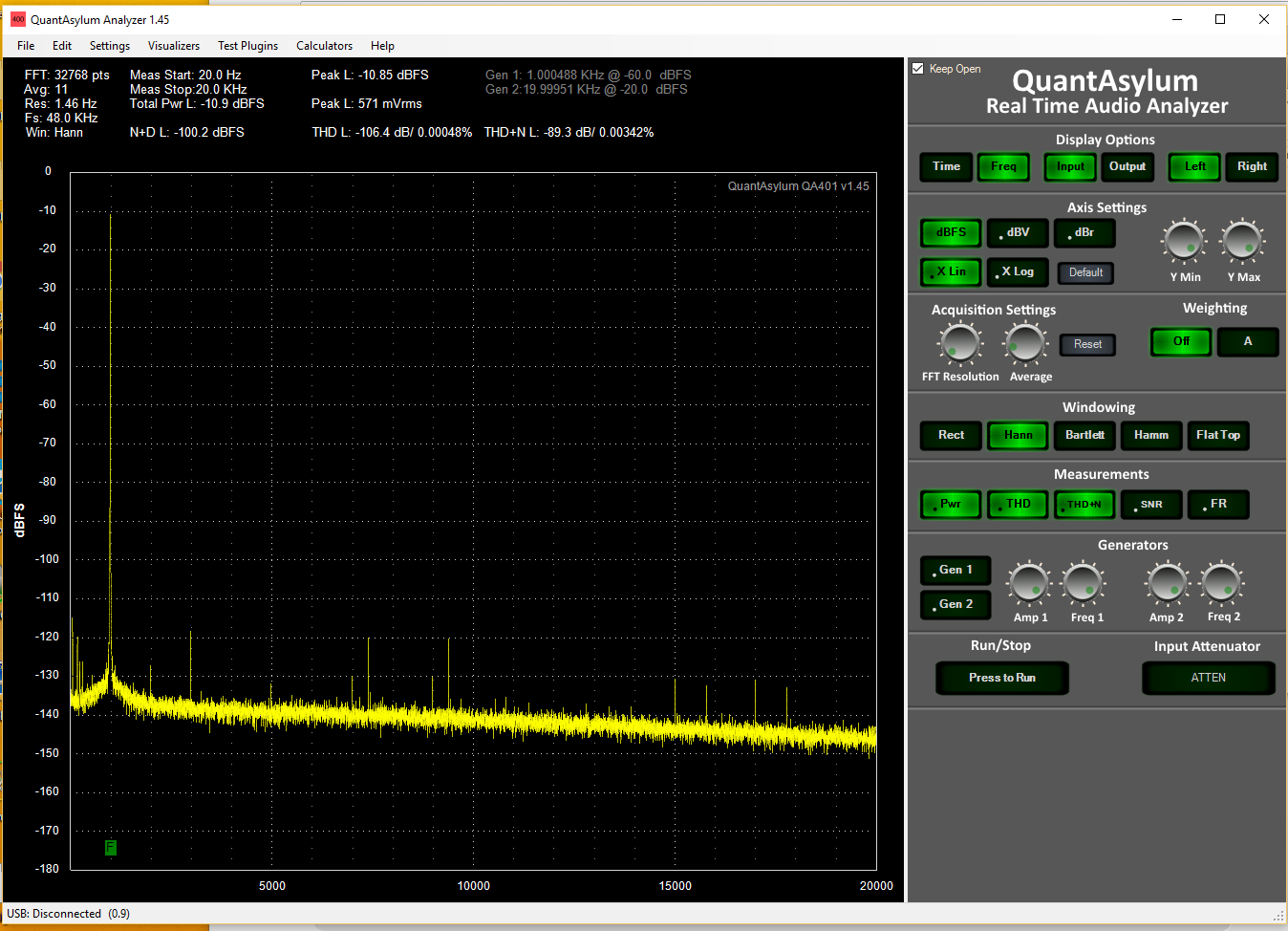Toggle the Pwr measurement

pos(951,505)
